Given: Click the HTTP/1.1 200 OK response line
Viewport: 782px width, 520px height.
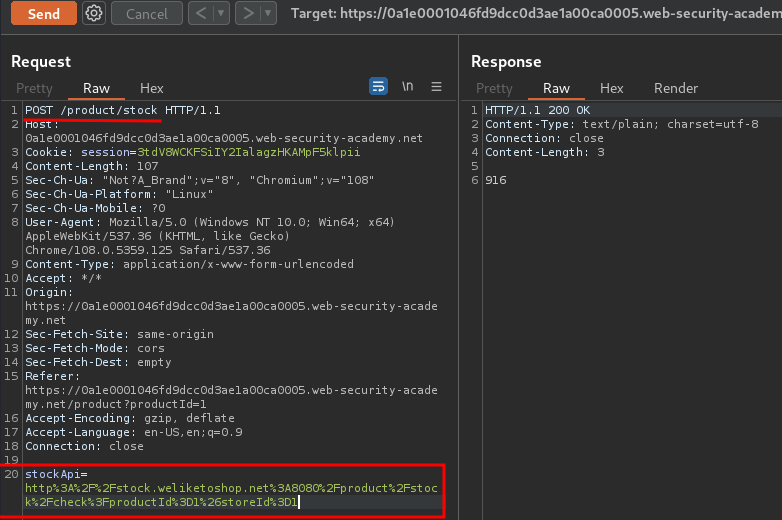Looking at the screenshot, I should coord(537,110).
